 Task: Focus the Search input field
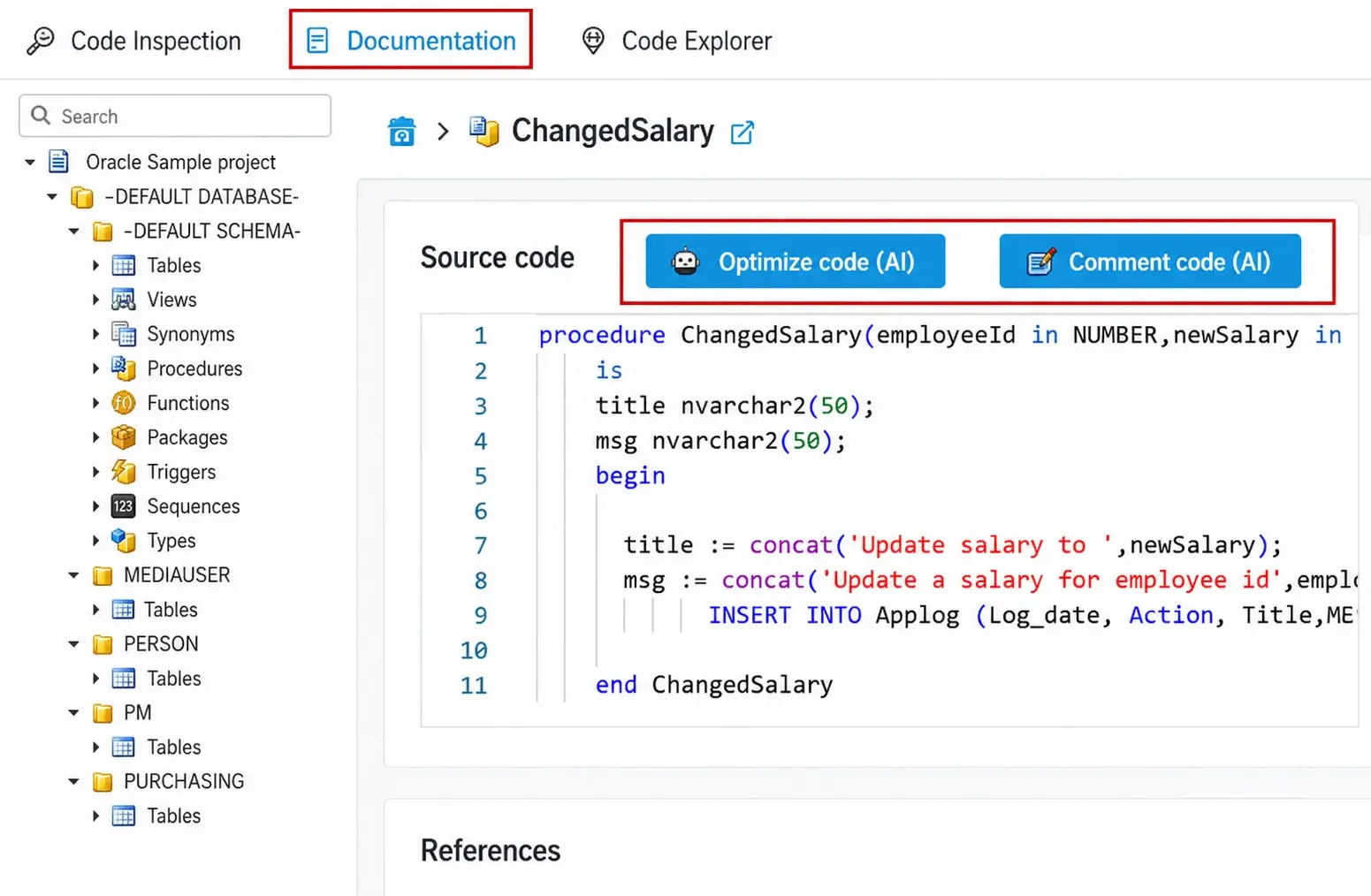point(175,116)
